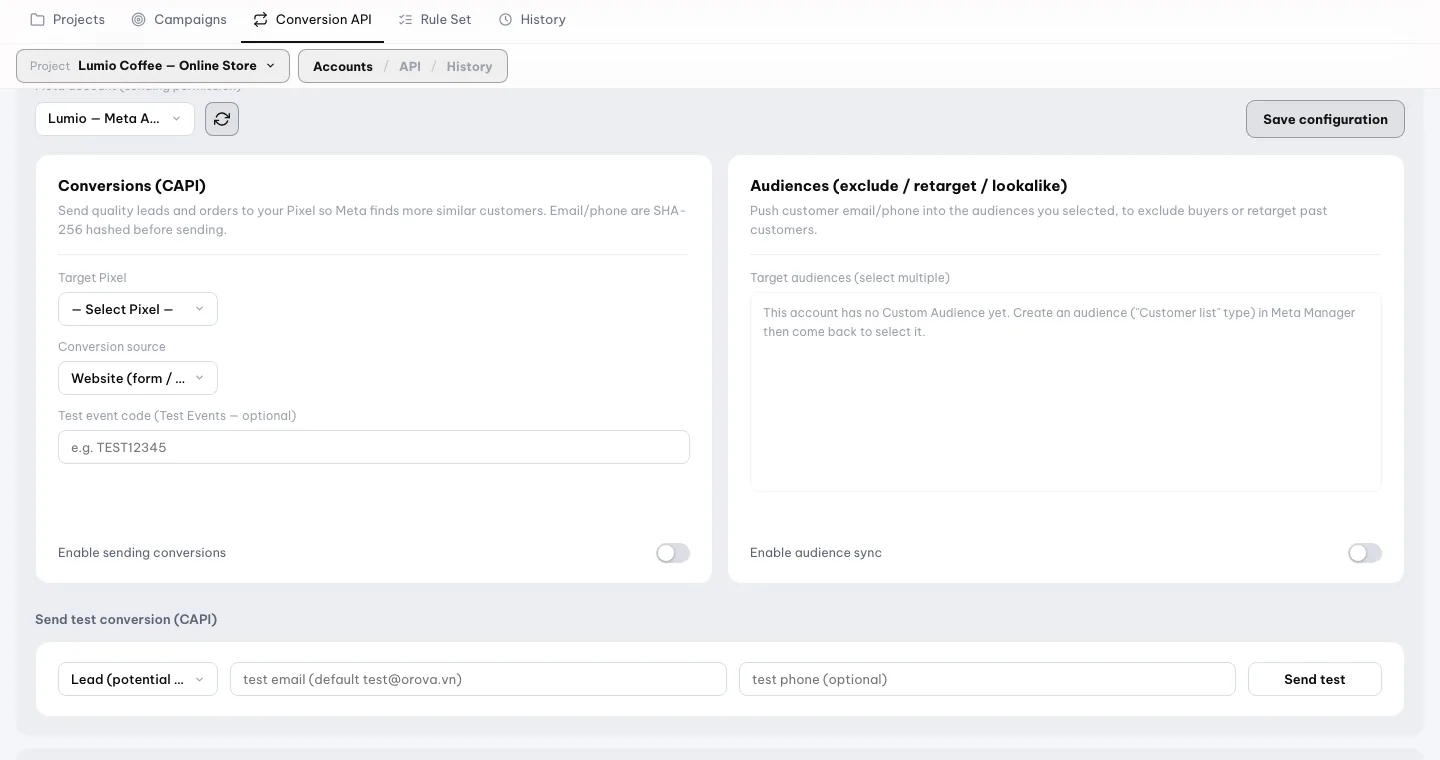Expand the Lumio Meta account dropdown
The width and height of the screenshot is (1440, 760).
coord(115,119)
